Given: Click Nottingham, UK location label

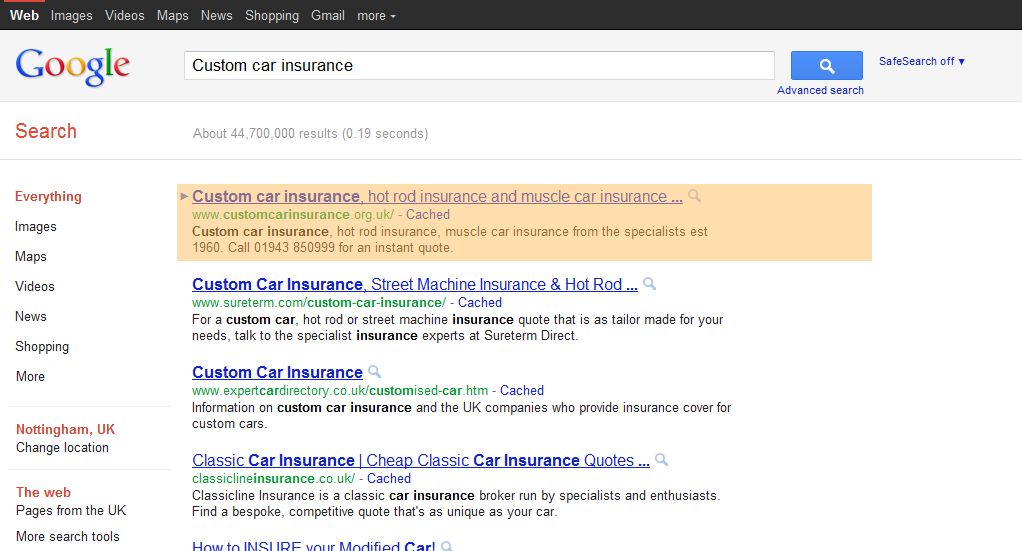Looking at the screenshot, I should point(65,429).
